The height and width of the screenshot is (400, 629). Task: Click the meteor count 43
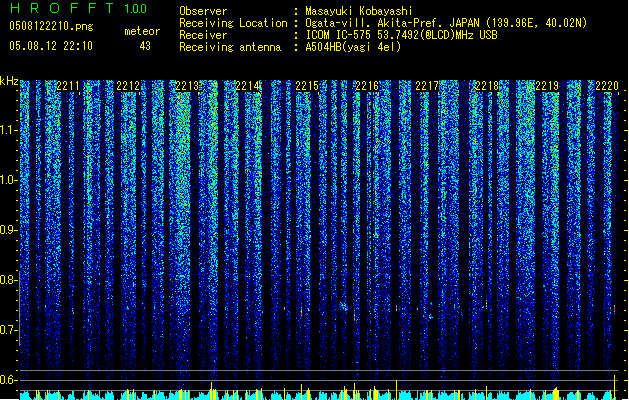[145, 46]
